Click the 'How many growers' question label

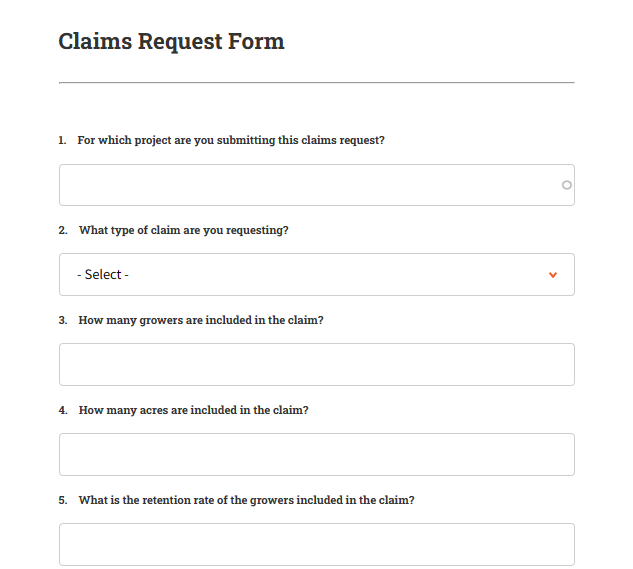(x=201, y=320)
